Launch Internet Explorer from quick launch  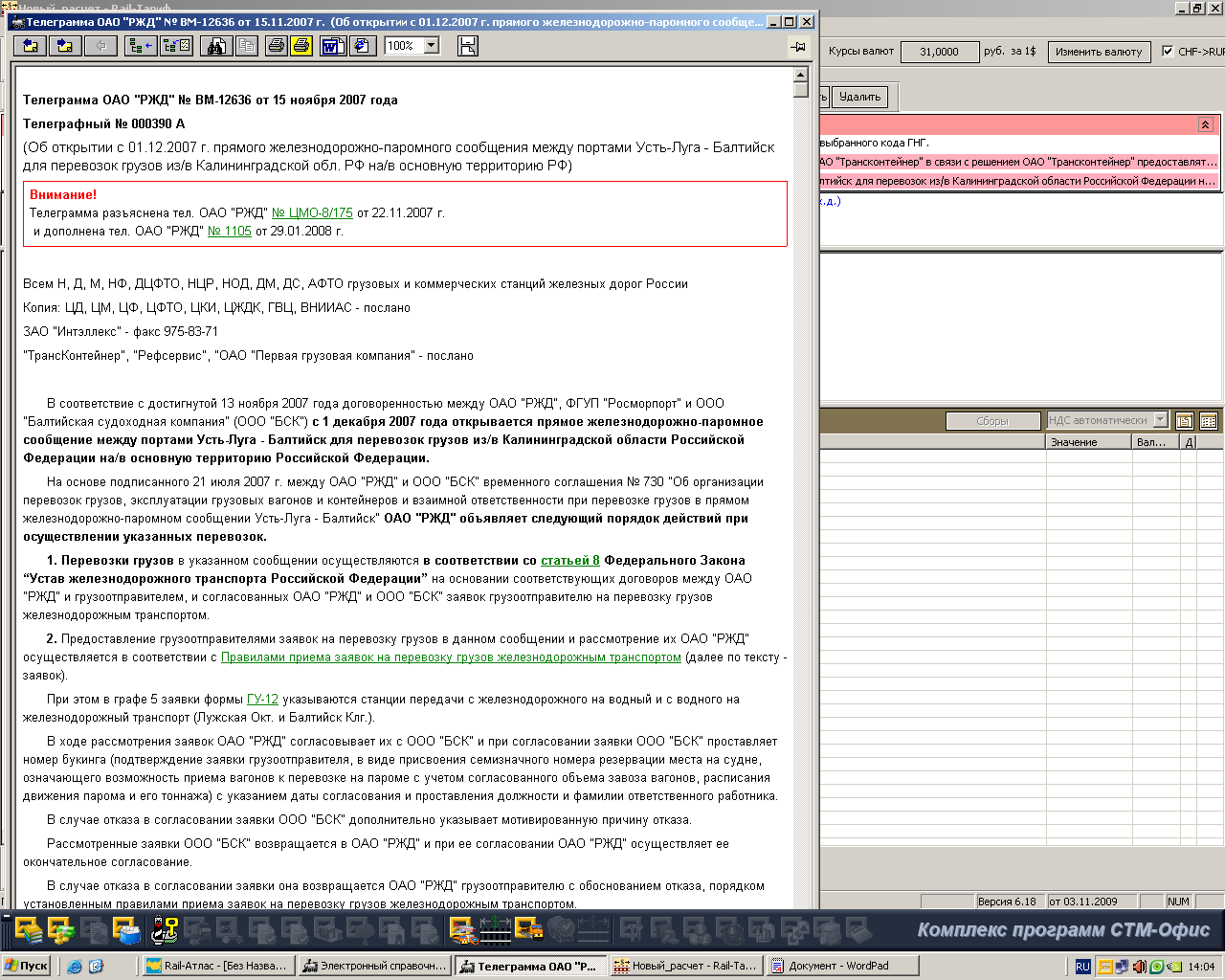point(75,967)
